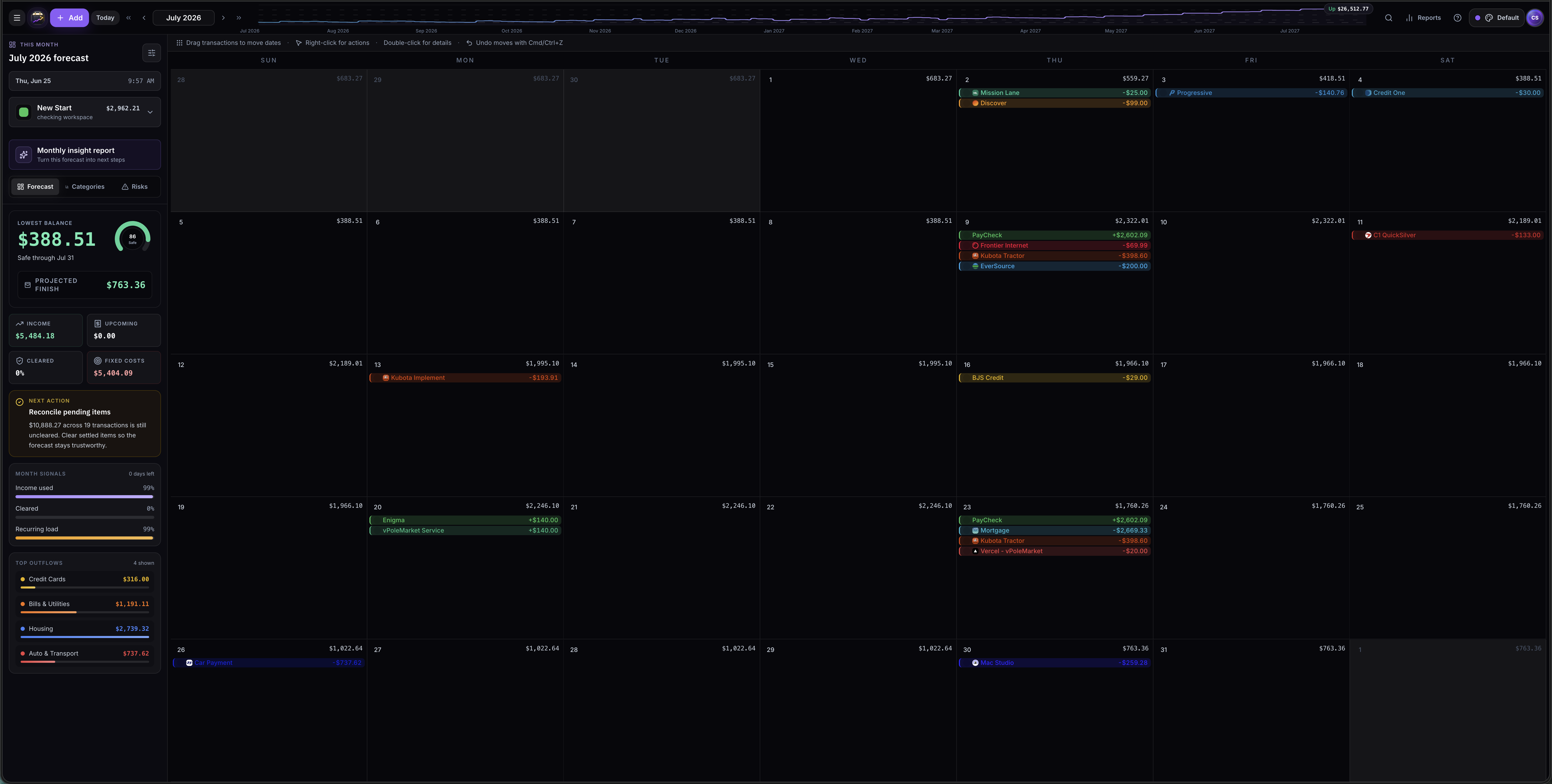
Task: Select the vPoleMarket Service transaction
Action: coord(465,530)
